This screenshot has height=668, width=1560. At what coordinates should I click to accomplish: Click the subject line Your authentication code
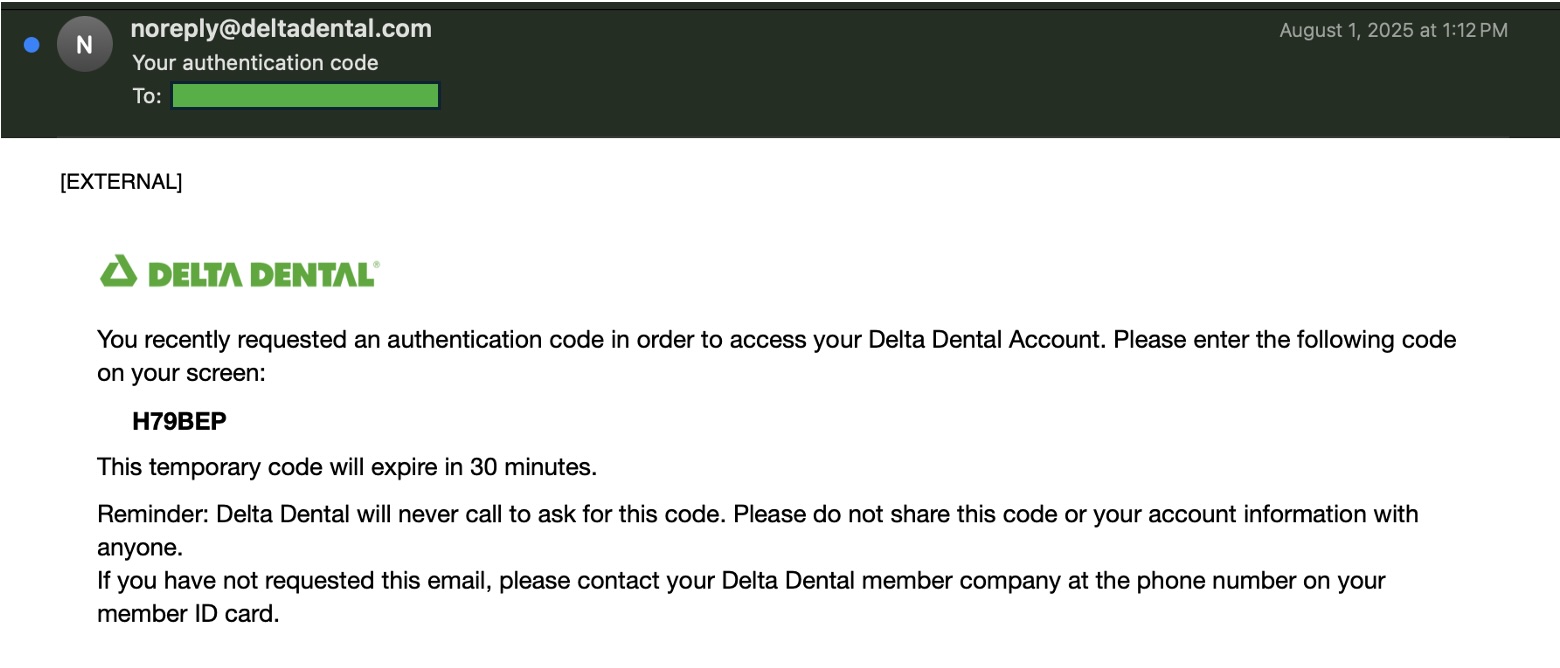[255, 63]
